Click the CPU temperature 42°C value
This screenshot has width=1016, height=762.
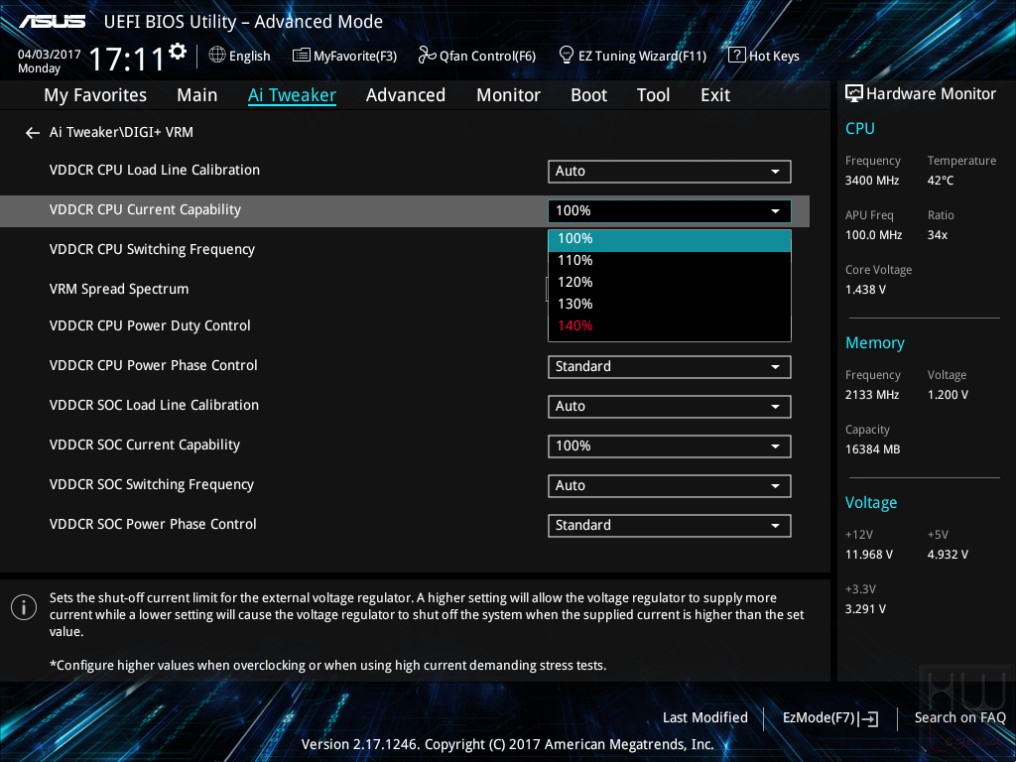pos(940,181)
